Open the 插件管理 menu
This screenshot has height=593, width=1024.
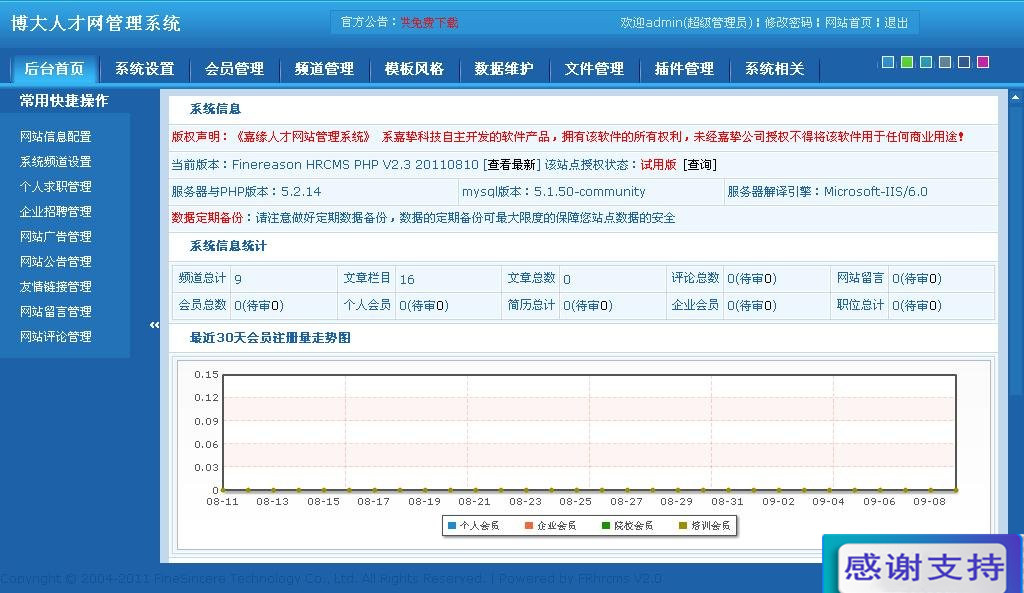(684, 69)
